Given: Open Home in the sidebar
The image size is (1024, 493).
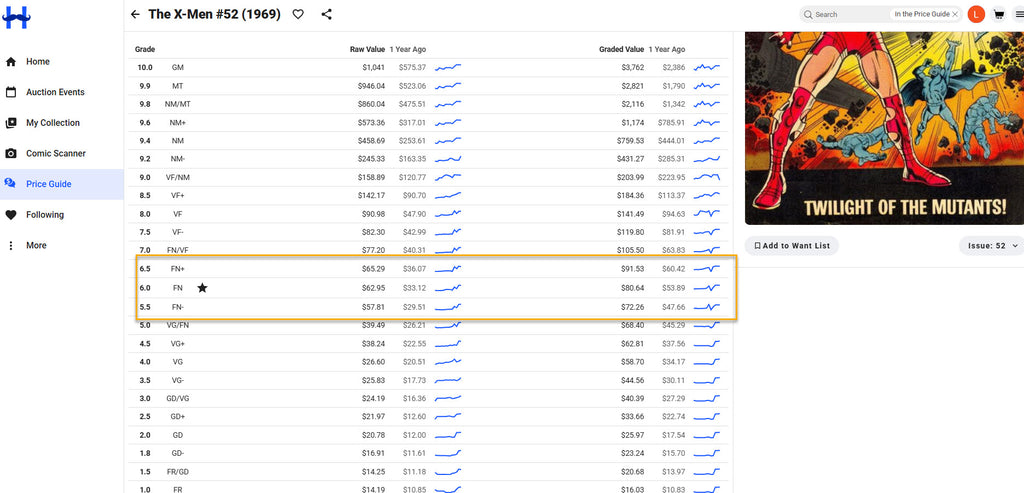Looking at the screenshot, I should point(38,61).
